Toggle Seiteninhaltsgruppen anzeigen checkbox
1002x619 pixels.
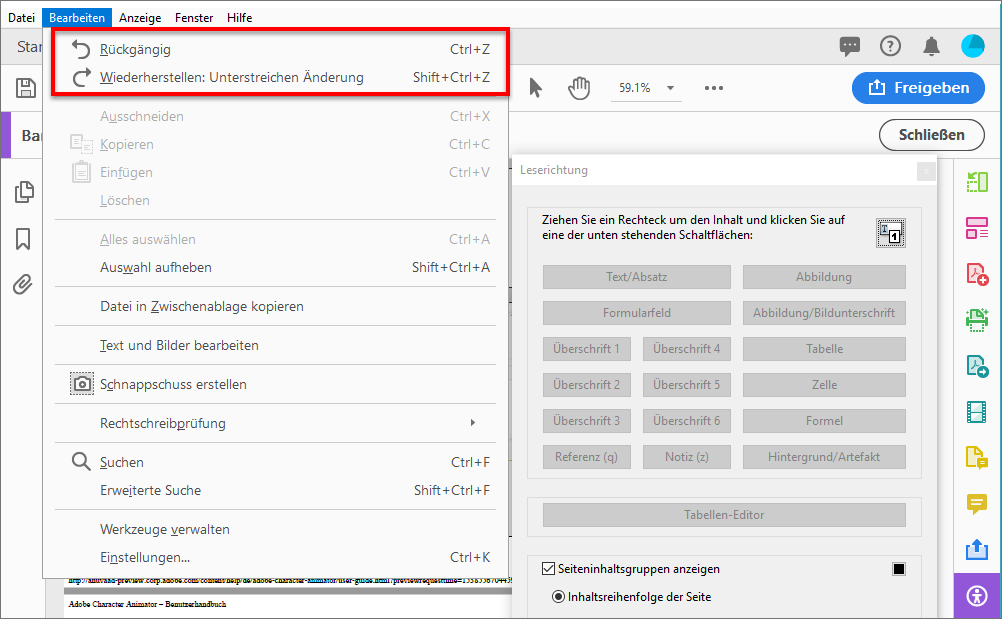tap(548, 569)
